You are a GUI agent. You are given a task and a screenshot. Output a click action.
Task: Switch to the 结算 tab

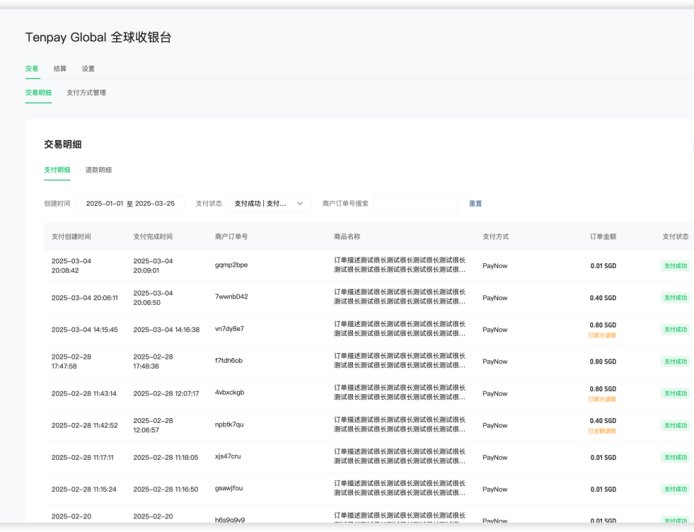[x=60, y=68]
